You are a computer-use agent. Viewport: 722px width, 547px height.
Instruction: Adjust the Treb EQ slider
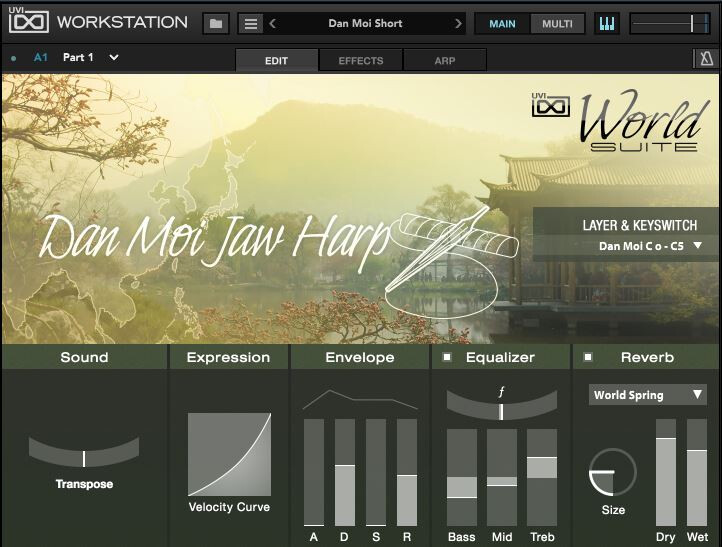(542, 477)
